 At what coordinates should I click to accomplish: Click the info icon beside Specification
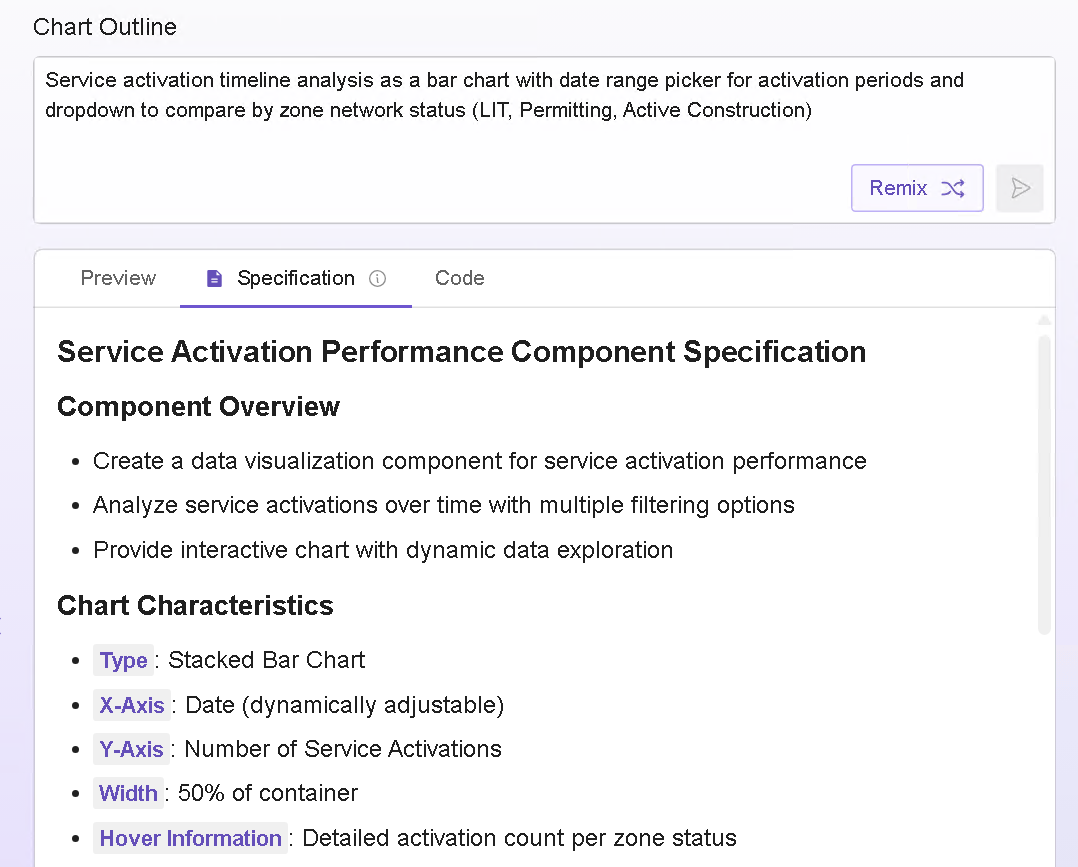pos(377,279)
